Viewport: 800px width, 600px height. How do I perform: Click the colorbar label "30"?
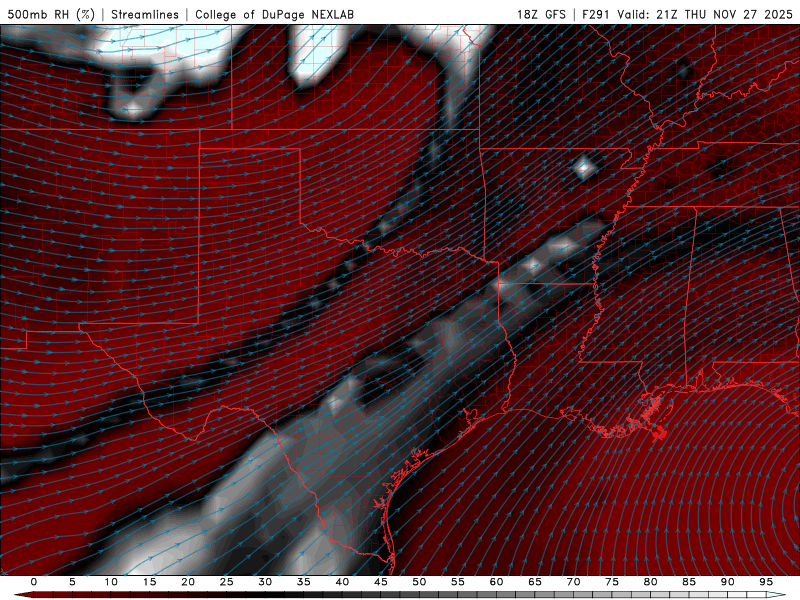click(265, 582)
